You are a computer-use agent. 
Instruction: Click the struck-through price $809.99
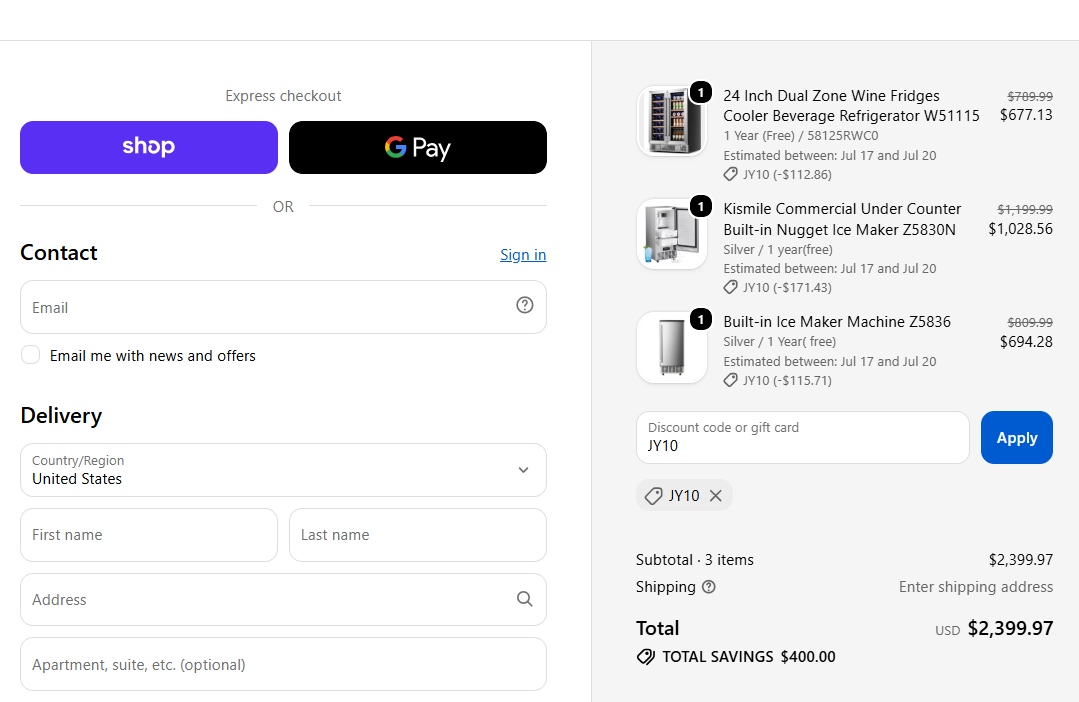tap(1030, 322)
